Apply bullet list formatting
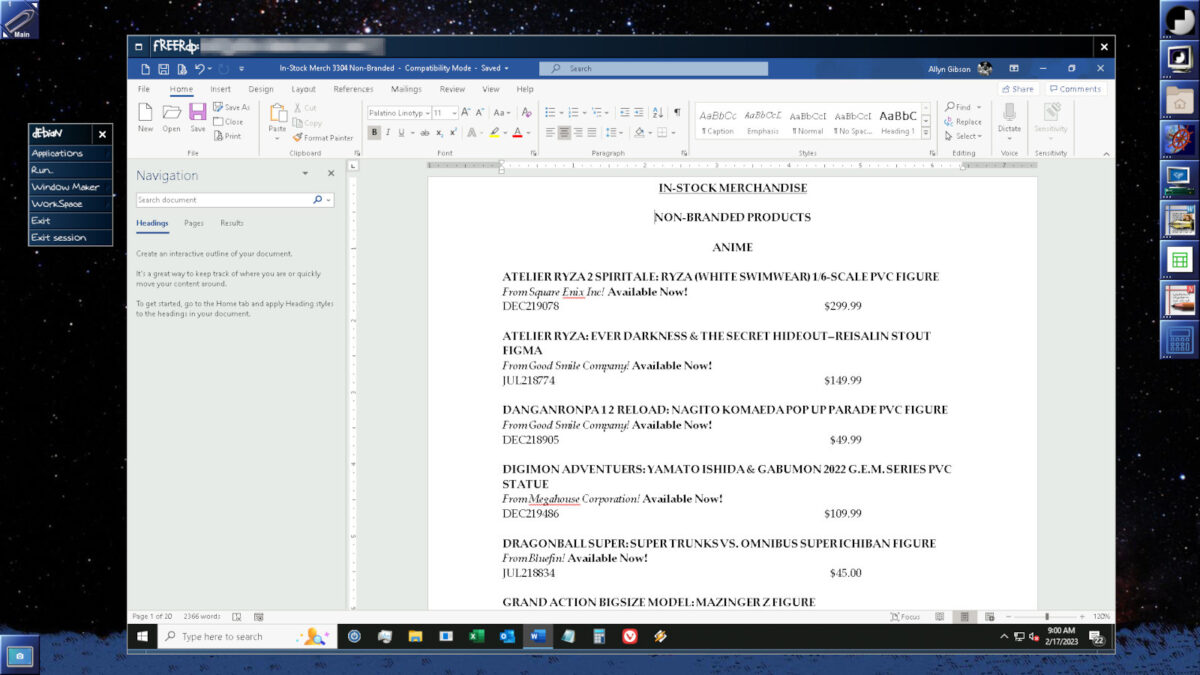The image size is (1200, 675). pyautogui.click(x=550, y=113)
